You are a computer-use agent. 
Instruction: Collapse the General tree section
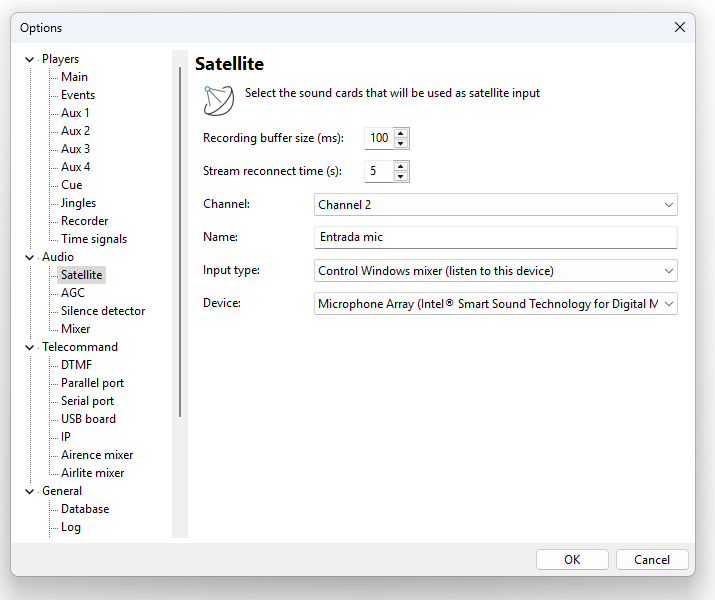click(28, 491)
